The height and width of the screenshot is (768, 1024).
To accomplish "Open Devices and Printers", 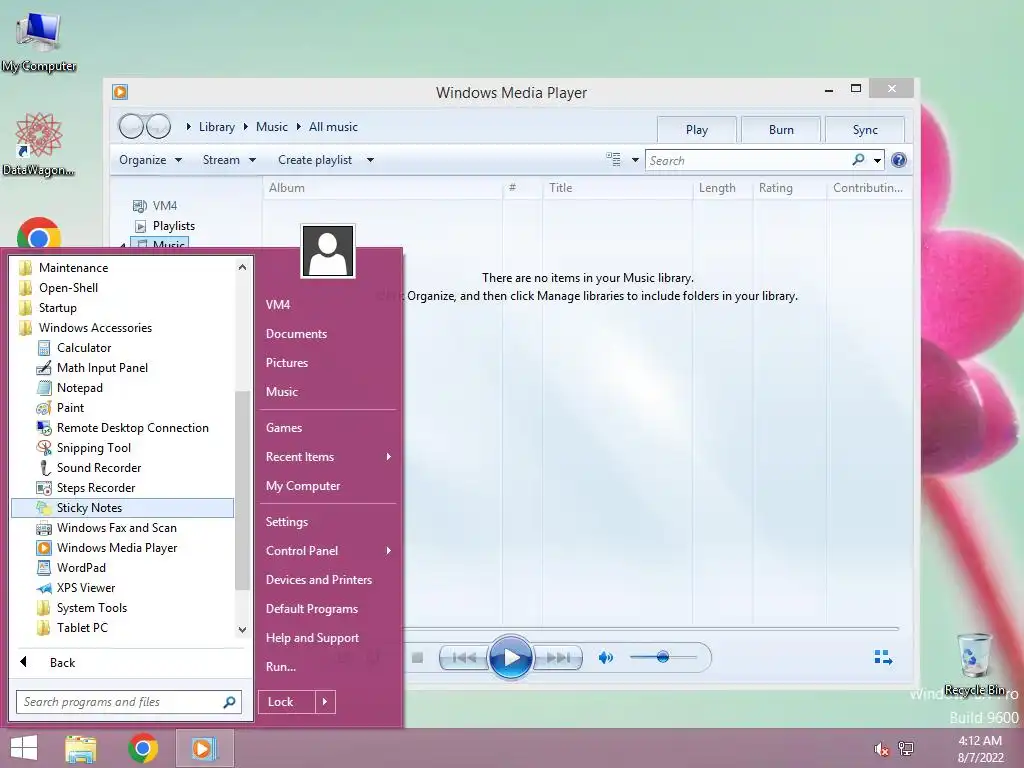I will click(319, 580).
